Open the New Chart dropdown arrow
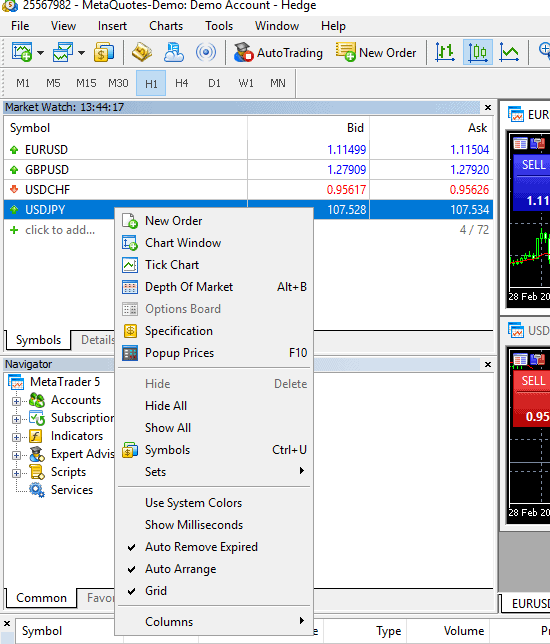Screen dimensions: 550x644 40,53
